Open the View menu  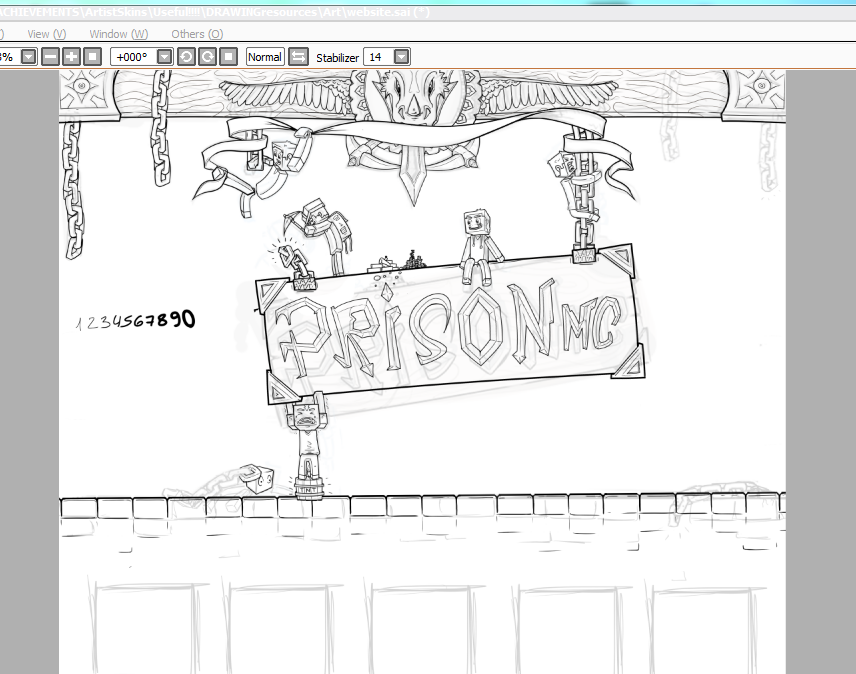click(x=46, y=34)
